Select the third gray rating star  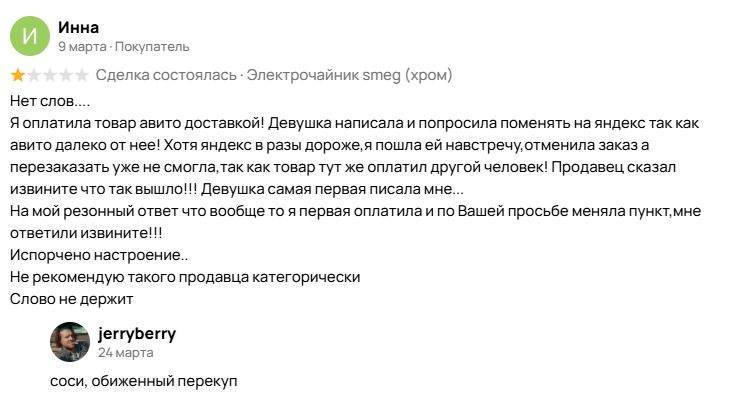[x=50, y=75]
